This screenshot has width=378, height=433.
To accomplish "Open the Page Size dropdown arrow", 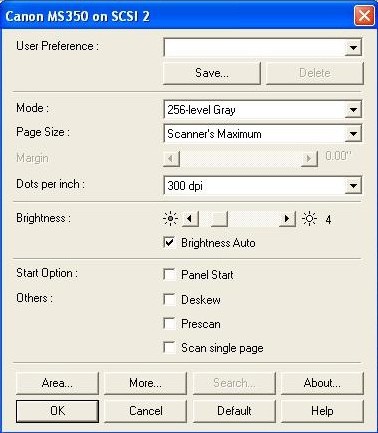I will (x=353, y=134).
